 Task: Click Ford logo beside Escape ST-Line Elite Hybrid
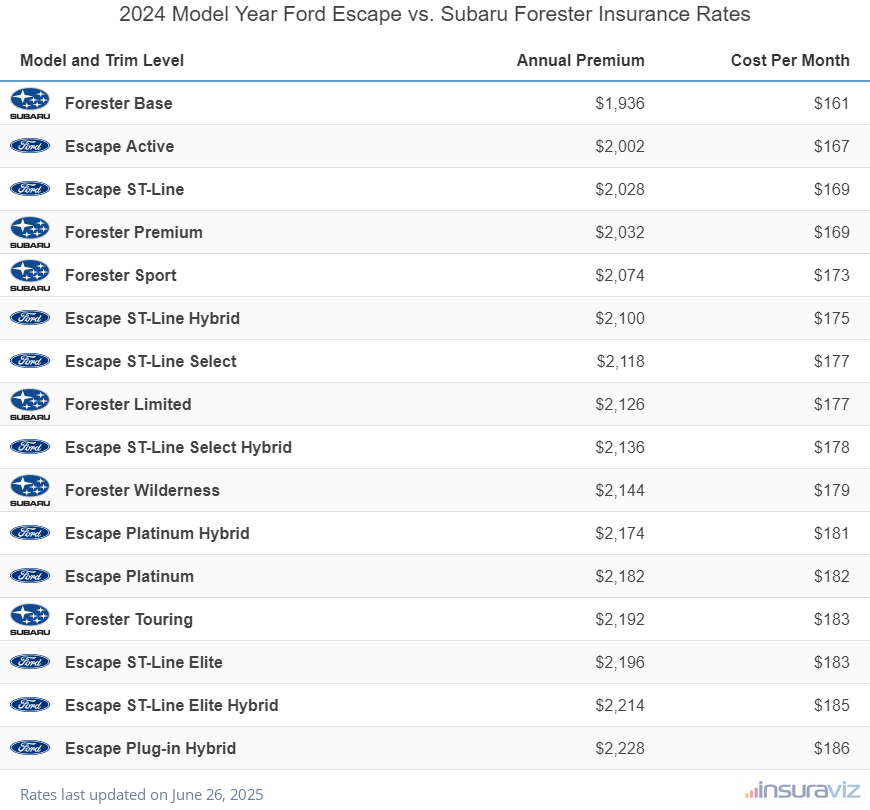coord(30,705)
